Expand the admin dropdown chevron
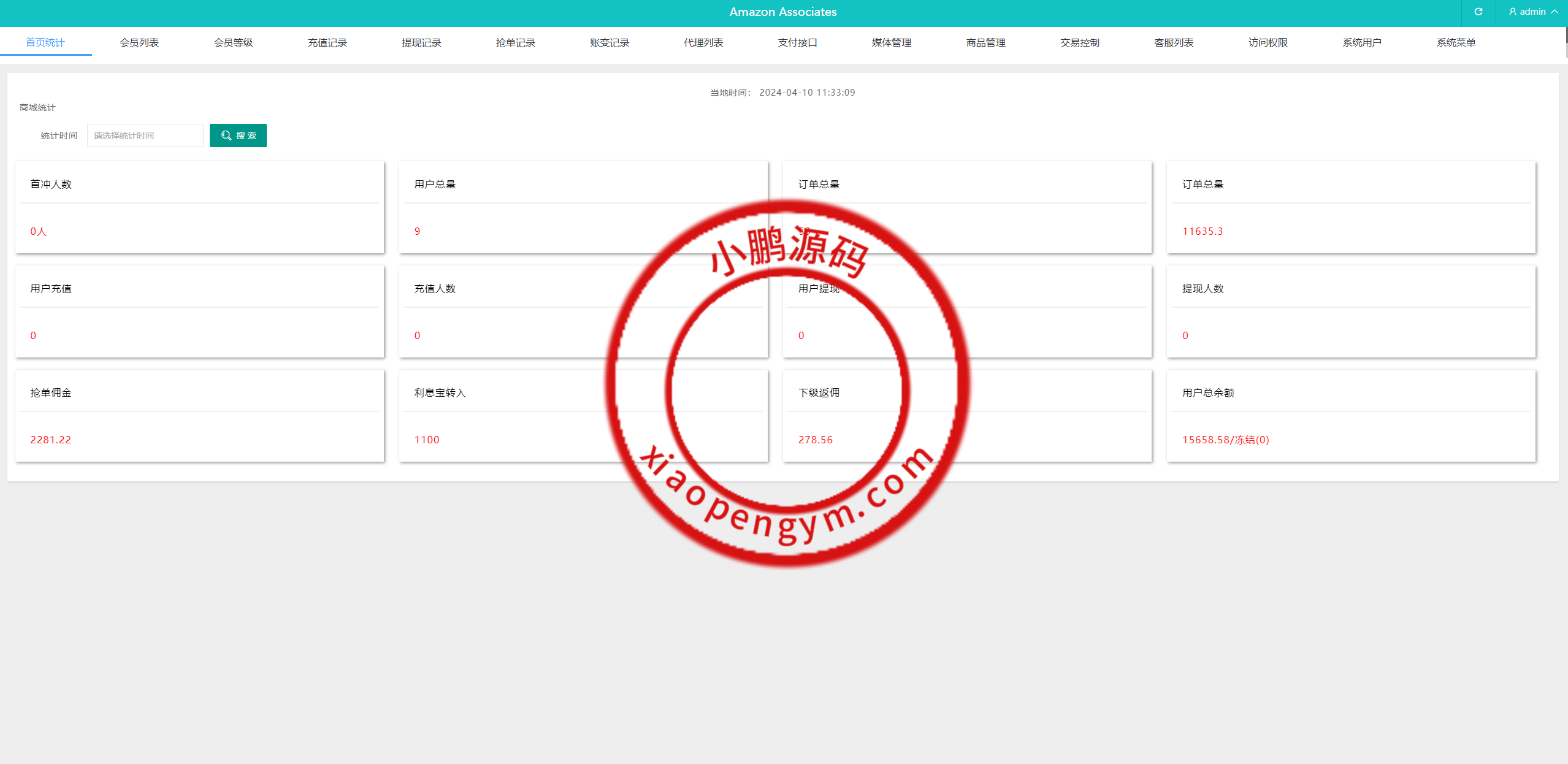The width and height of the screenshot is (1568, 764). (1555, 12)
